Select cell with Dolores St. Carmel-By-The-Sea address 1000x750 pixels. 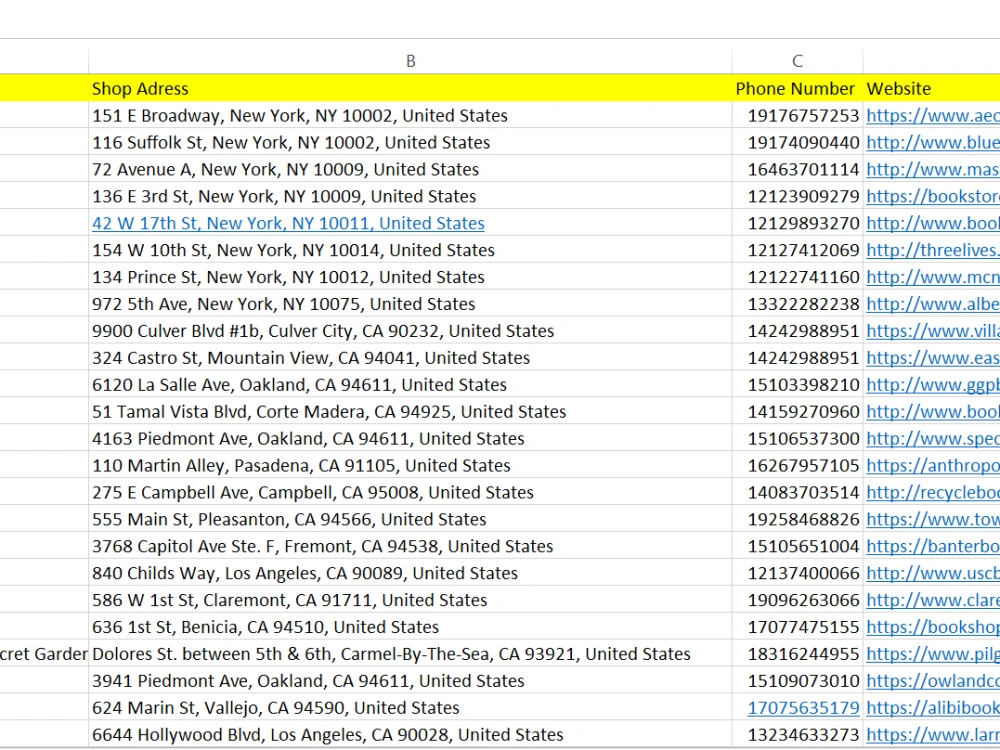point(410,654)
